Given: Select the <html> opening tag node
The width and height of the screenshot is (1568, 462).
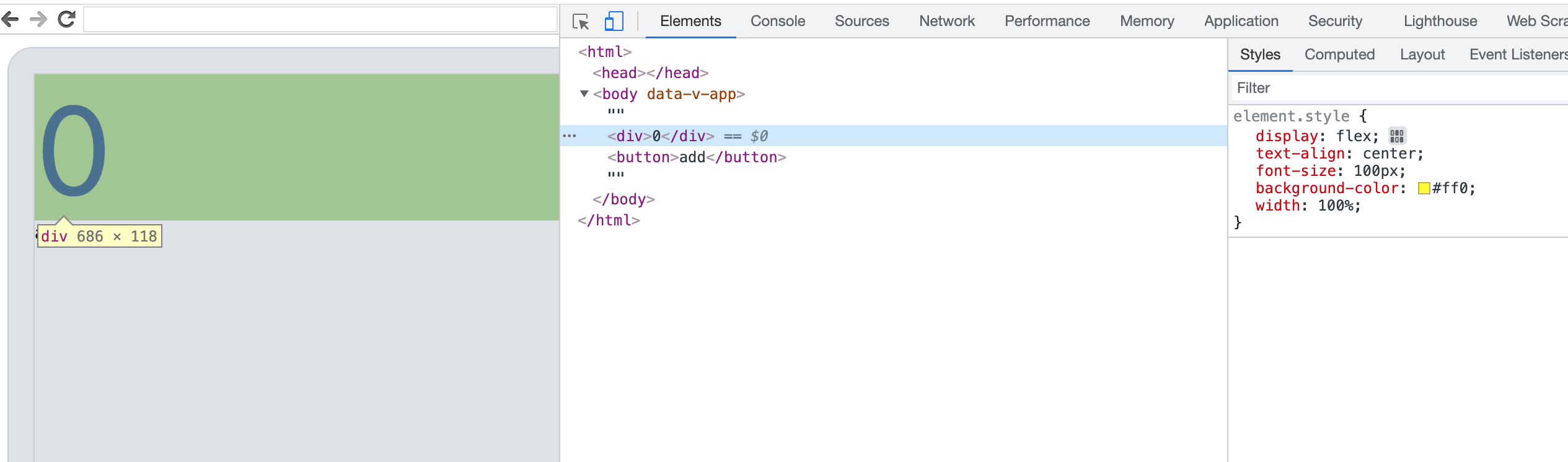Looking at the screenshot, I should (x=604, y=52).
